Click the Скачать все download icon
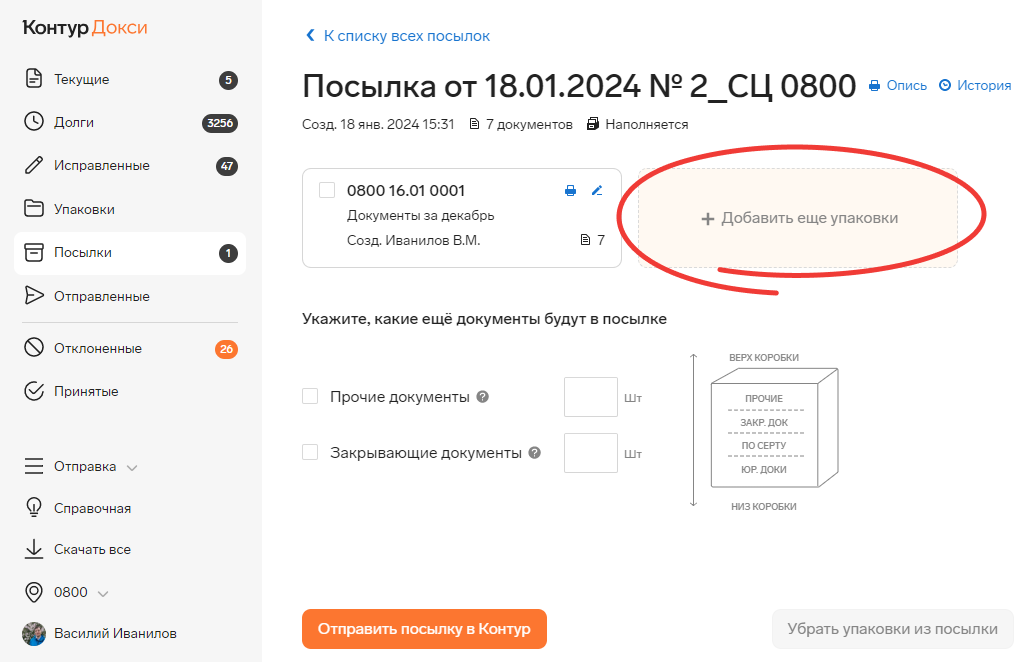Image resolution: width=1024 pixels, height=662 pixels. pyautogui.click(x=33, y=550)
